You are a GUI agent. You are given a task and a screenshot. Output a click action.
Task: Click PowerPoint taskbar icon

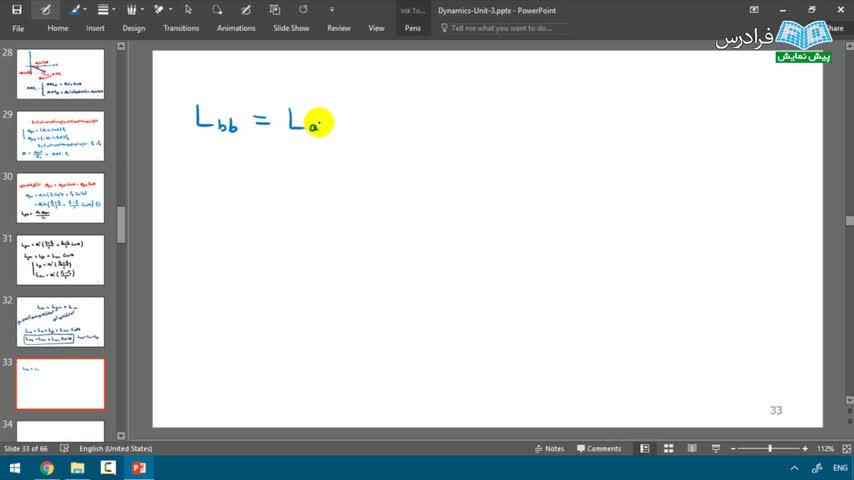[x=138, y=468]
